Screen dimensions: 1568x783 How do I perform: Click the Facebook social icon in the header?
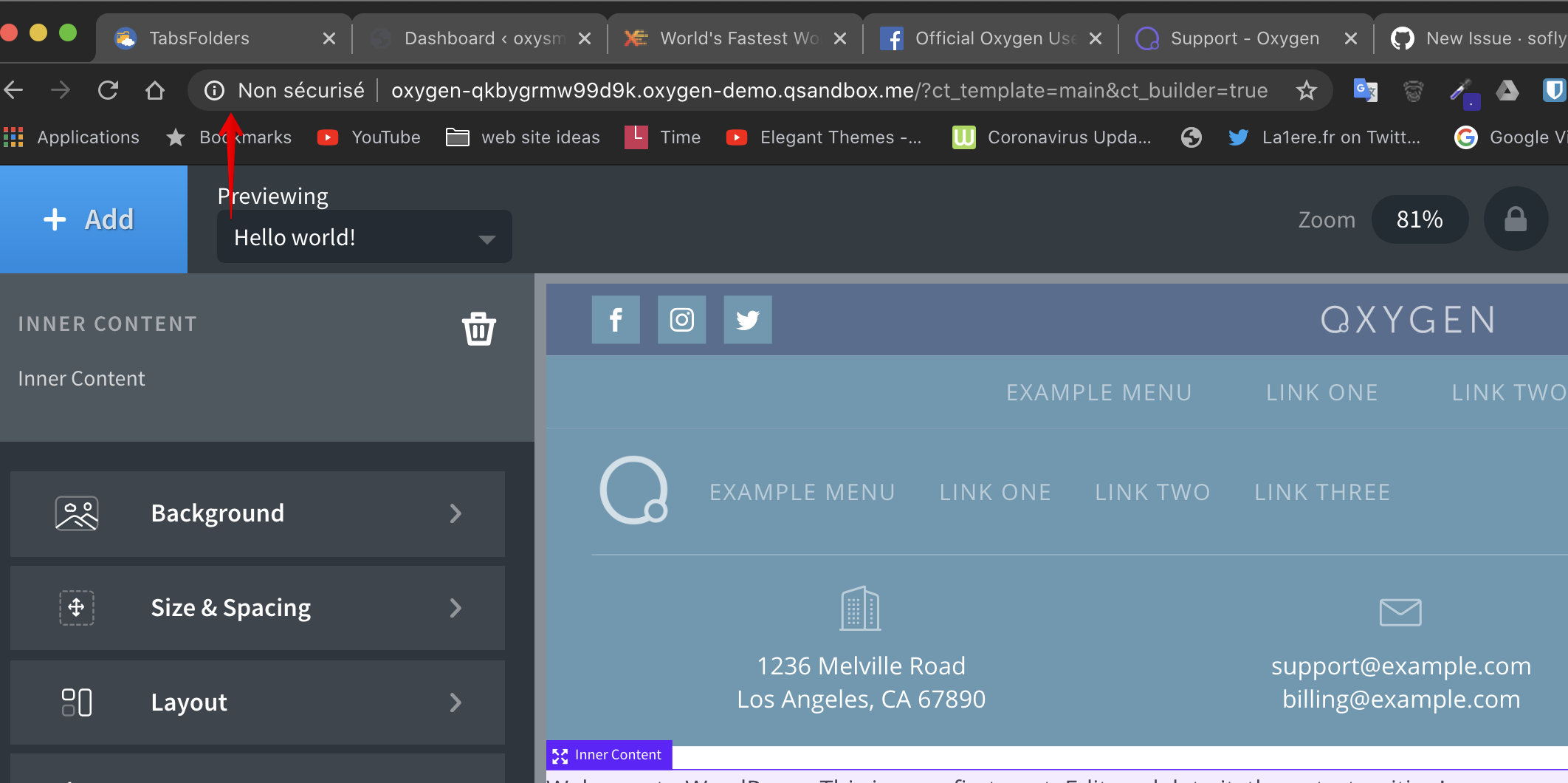[616, 320]
